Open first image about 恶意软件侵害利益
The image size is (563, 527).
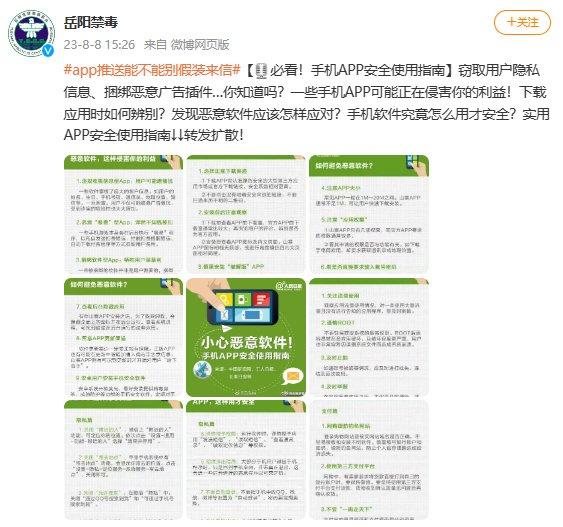124,214
